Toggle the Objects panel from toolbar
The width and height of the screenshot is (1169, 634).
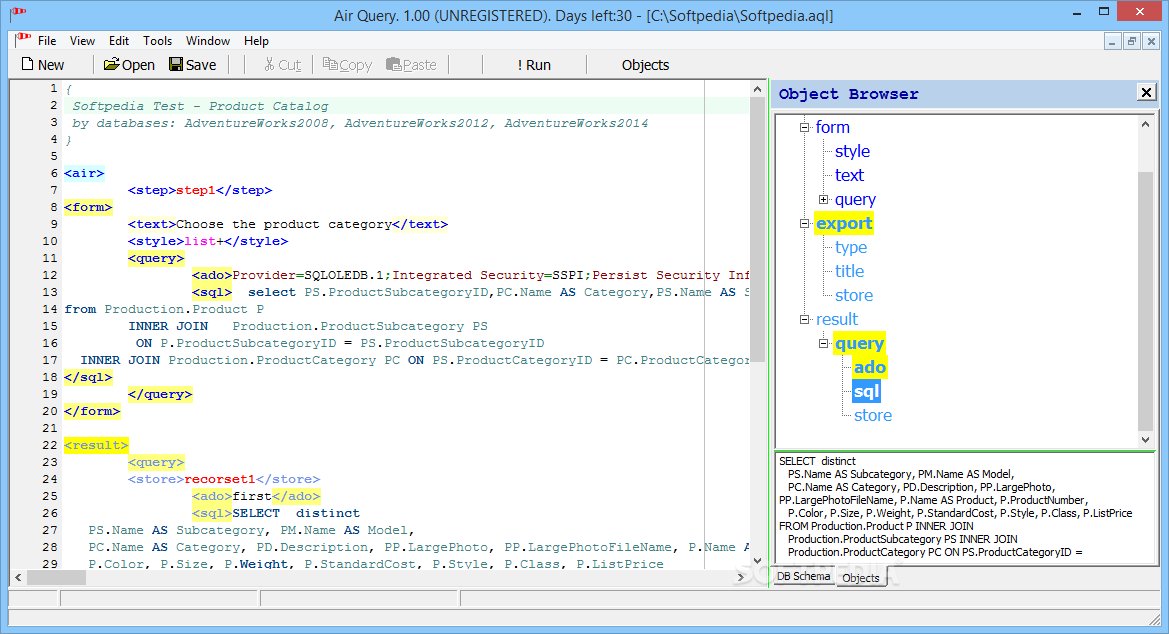[x=645, y=65]
